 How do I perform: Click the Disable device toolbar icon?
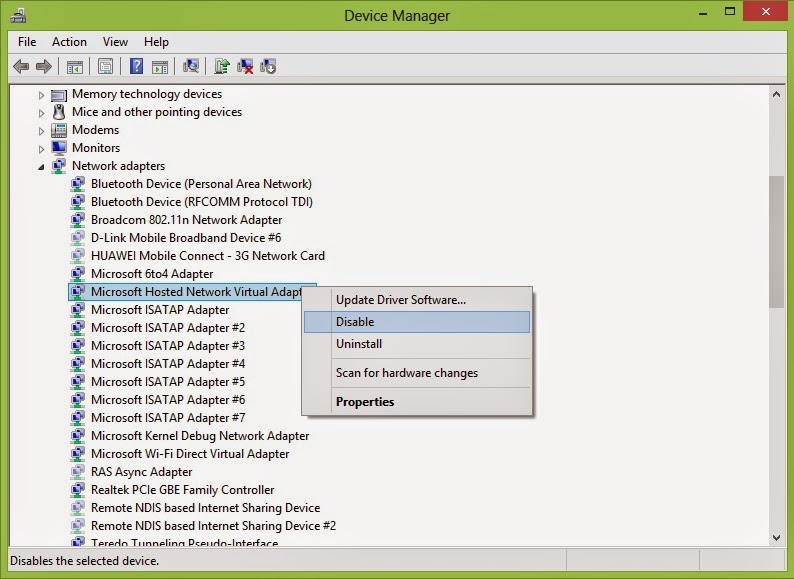[x=268, y=66]
